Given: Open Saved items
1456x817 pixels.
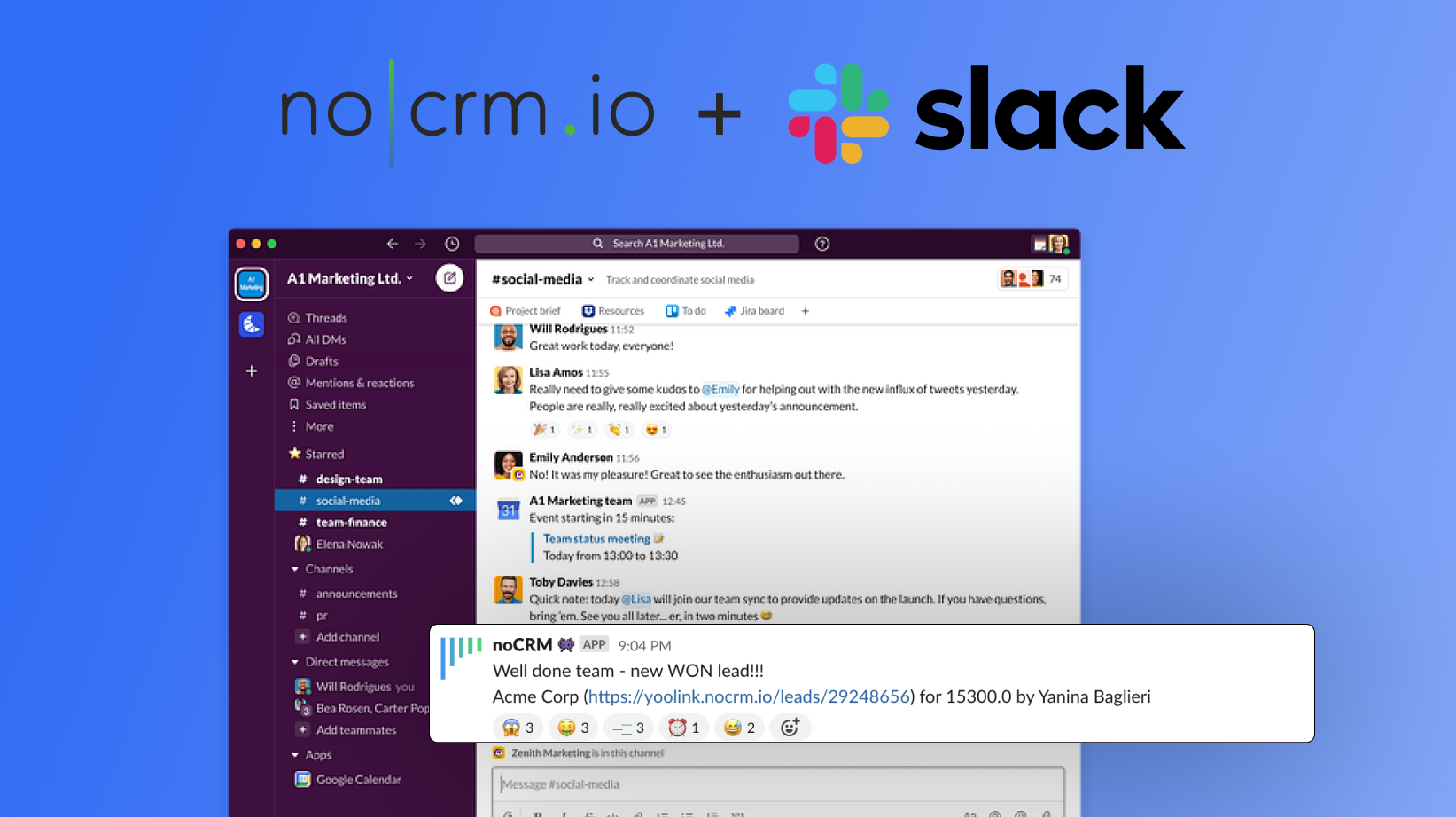Looking at the screenshot, I should 335,404.
